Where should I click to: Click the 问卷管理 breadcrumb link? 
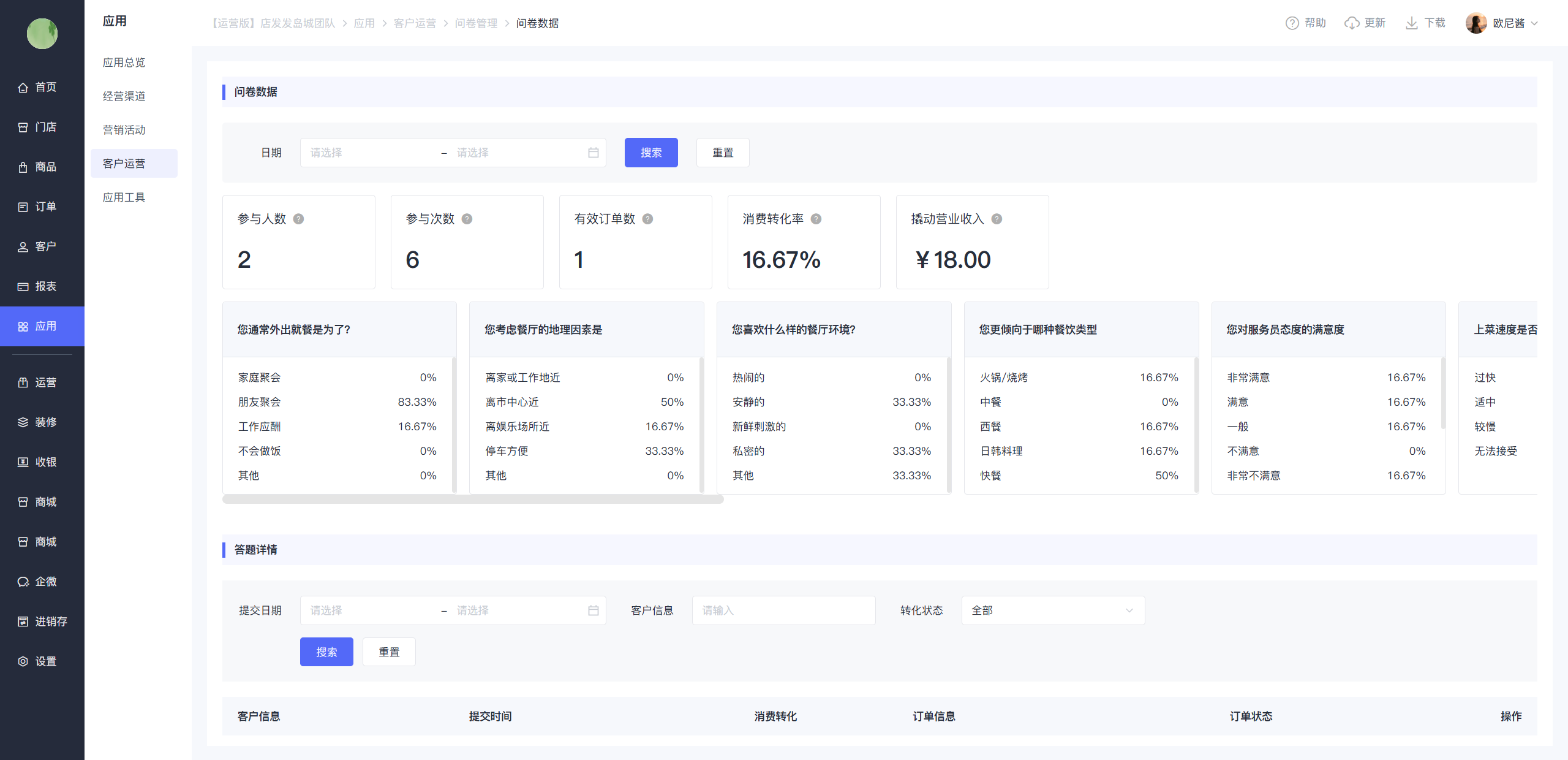click(x=476, y=23)
